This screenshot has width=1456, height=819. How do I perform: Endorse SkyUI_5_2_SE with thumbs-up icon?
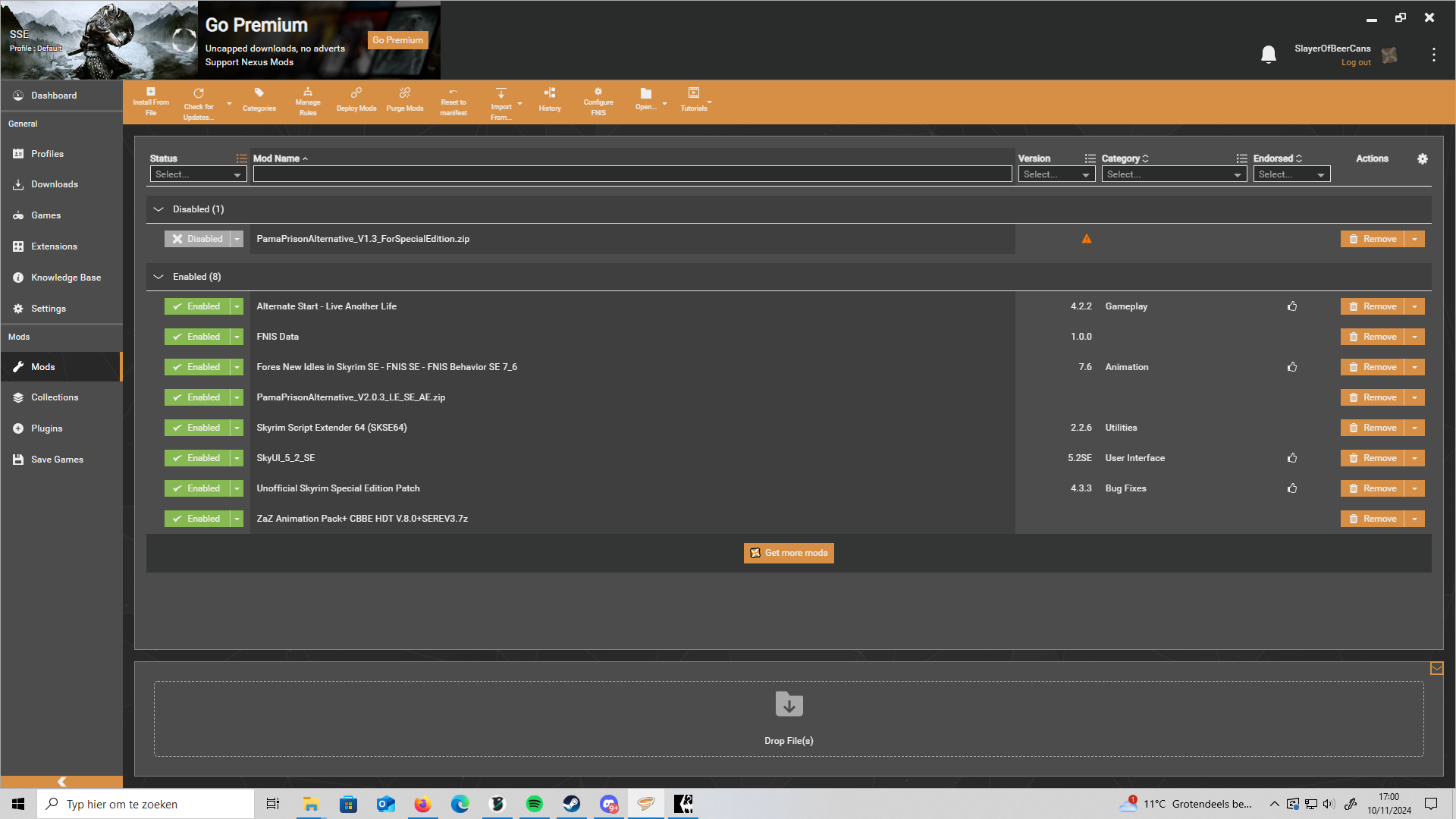coord(1291,458)
